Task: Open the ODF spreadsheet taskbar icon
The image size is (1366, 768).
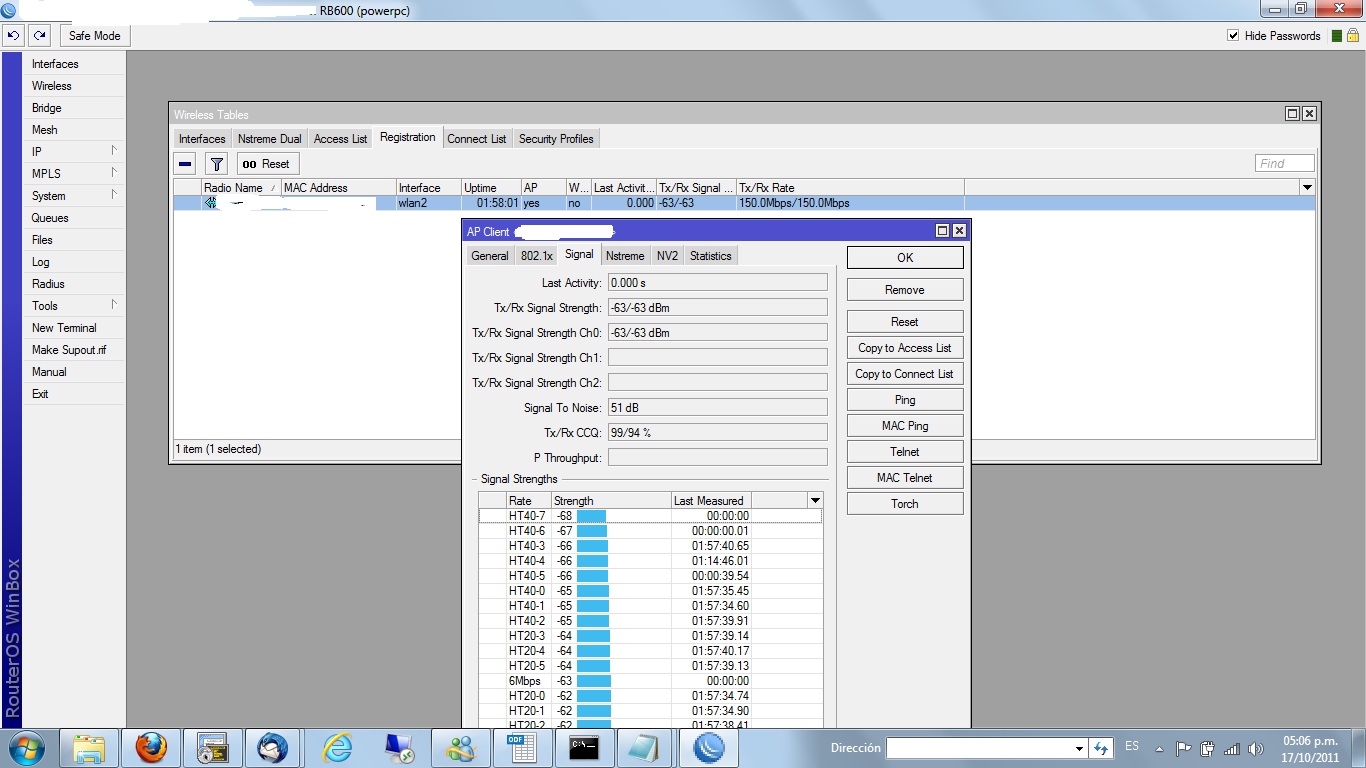Action: tap(521, 748)
